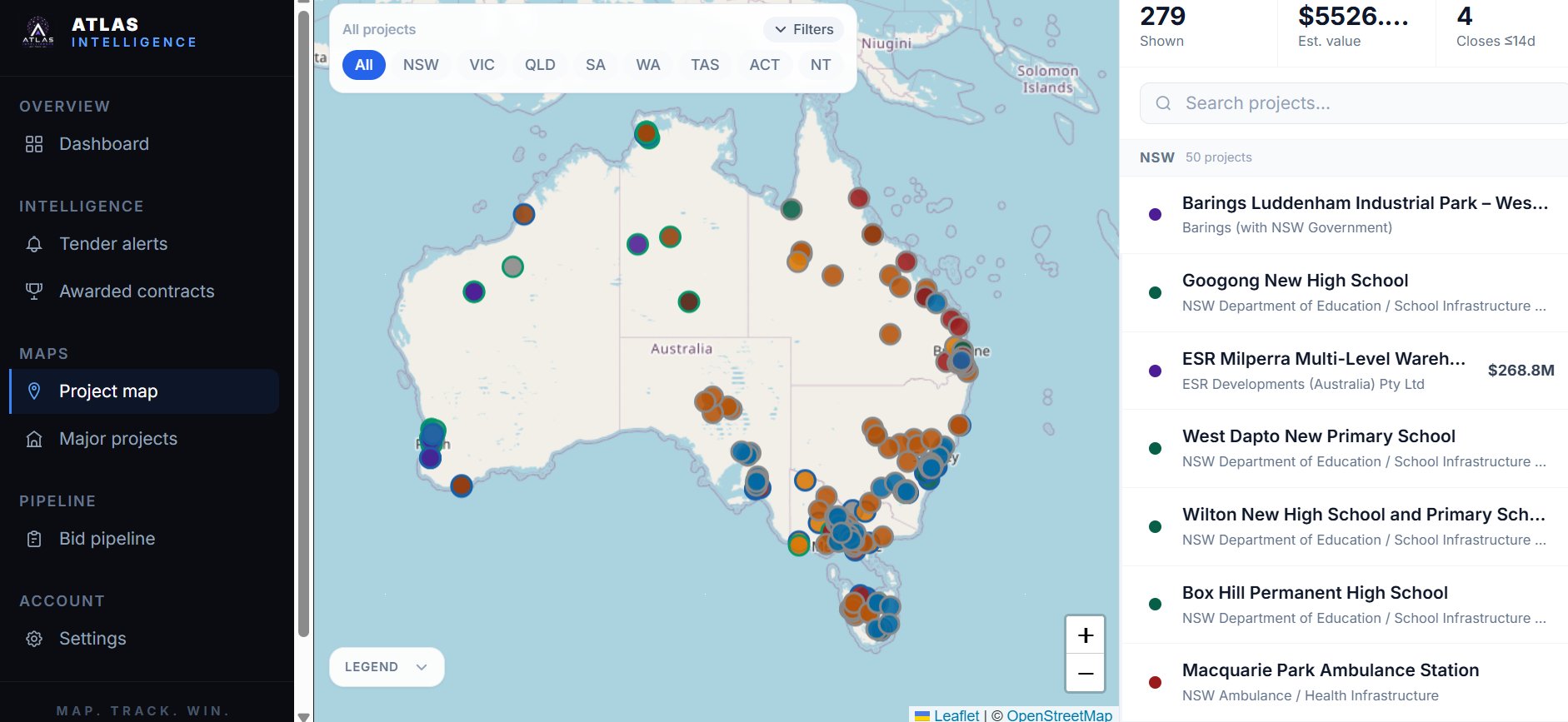
Task: Click the Est. value statistic
Action: [1353, 27]
